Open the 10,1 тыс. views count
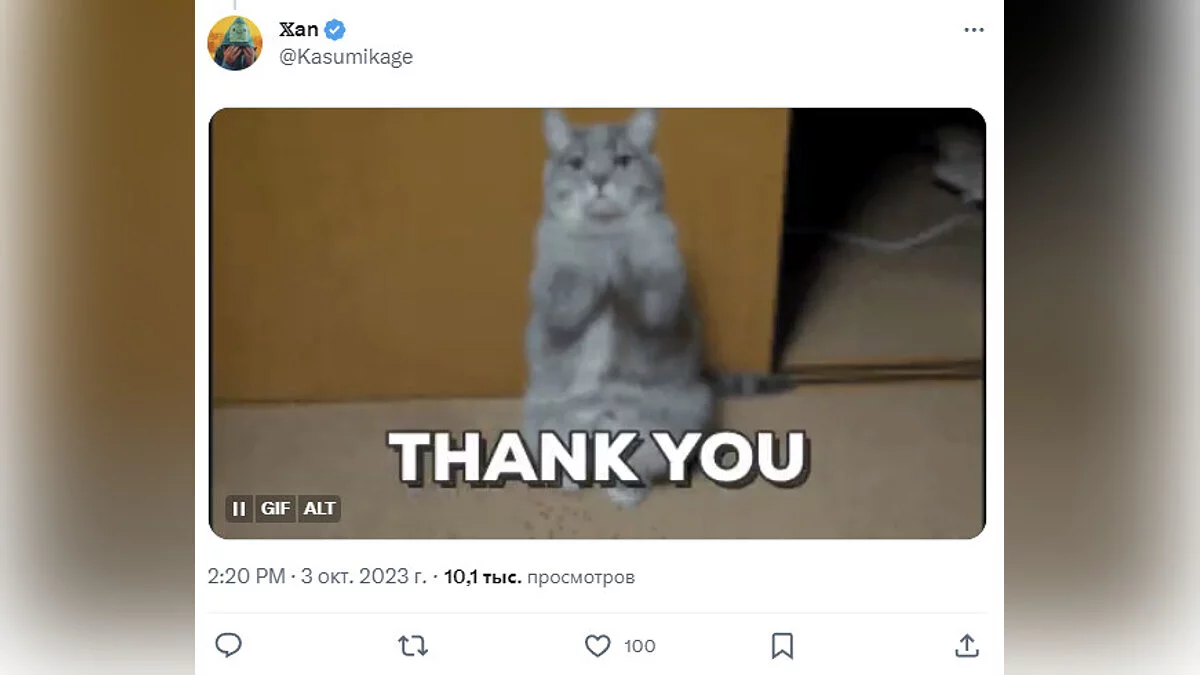Screen dimensions: 1200x675 coord(483,577)
